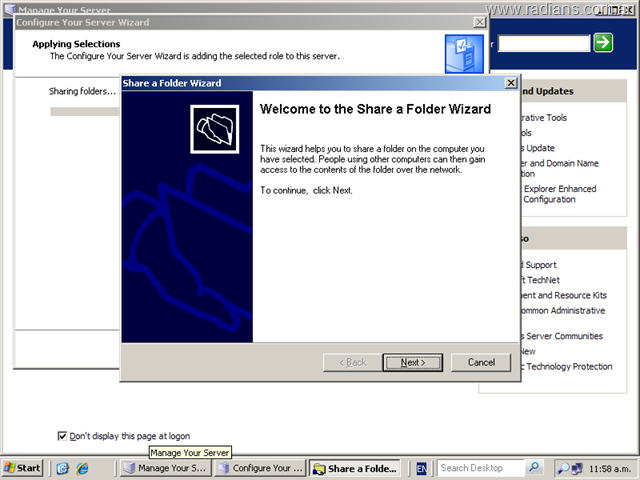The width and height of the screenshot is (640, 480).
Task: Click Next in Share a Folder Wizard
Action: click(x=413, y=362)
